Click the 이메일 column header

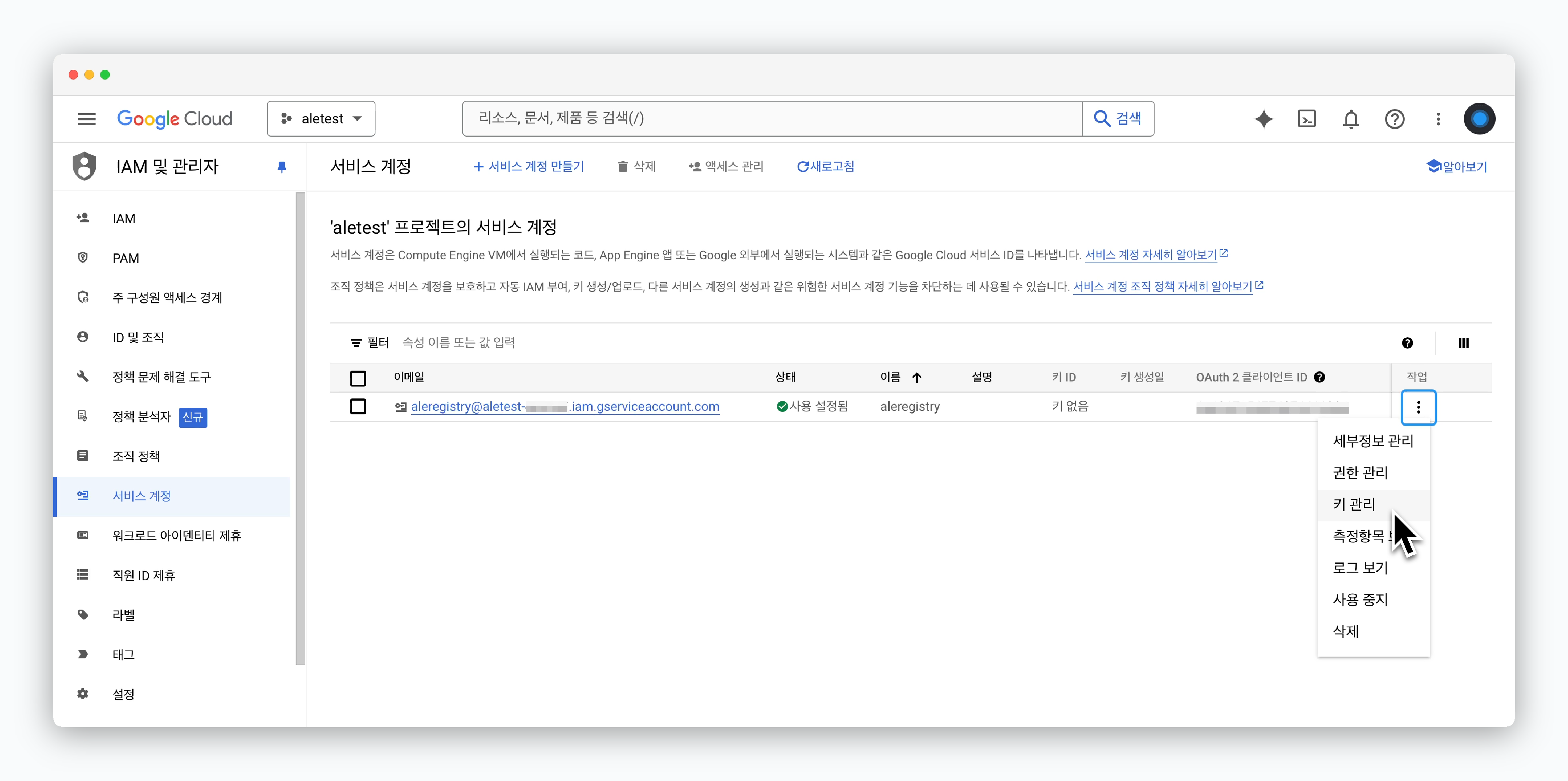click(409, 377)
